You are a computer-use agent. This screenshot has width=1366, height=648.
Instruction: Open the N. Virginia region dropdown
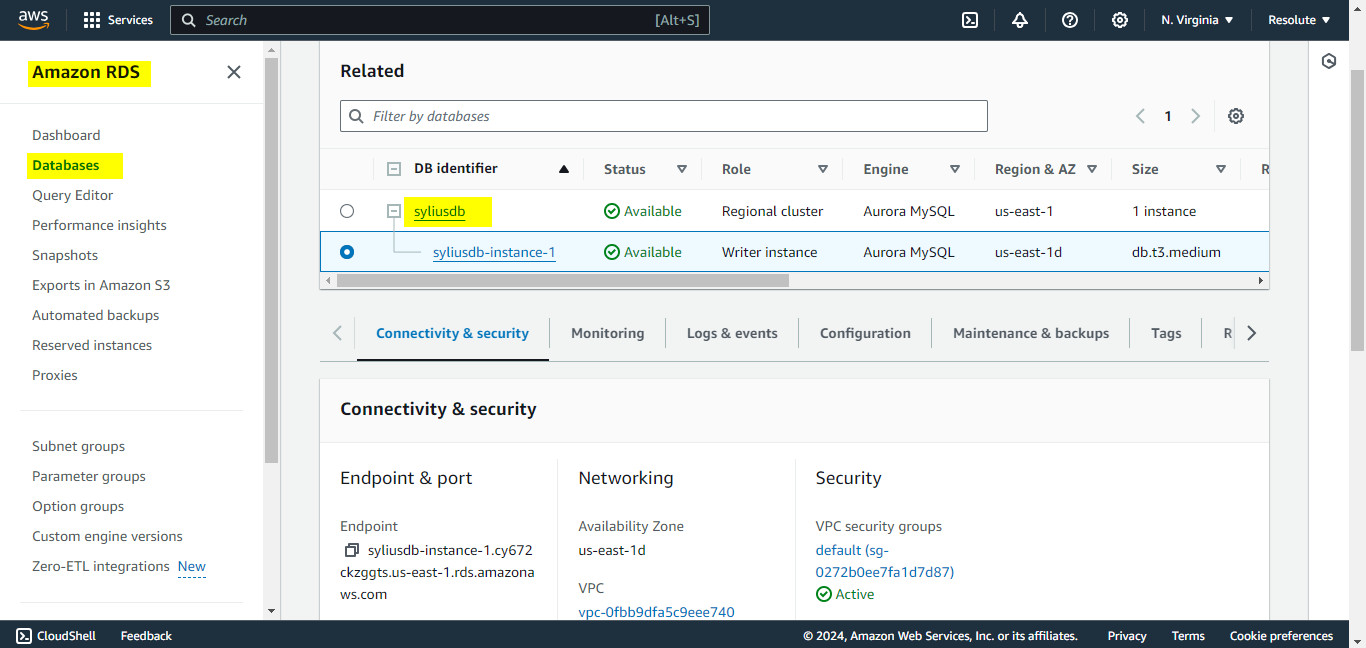point(1197,20)
